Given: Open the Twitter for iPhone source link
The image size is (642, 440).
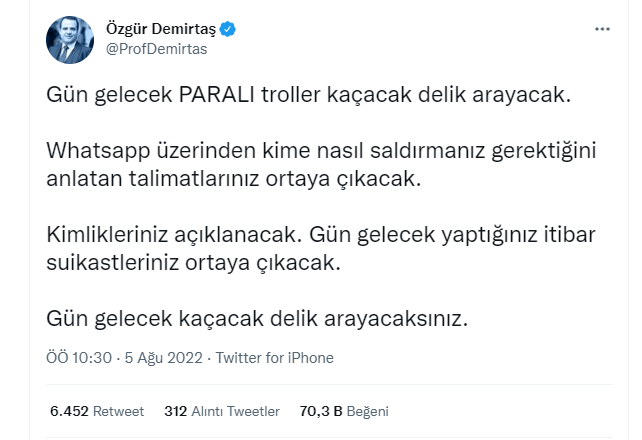Looking at the screenshot, I should tap(274, 357).
